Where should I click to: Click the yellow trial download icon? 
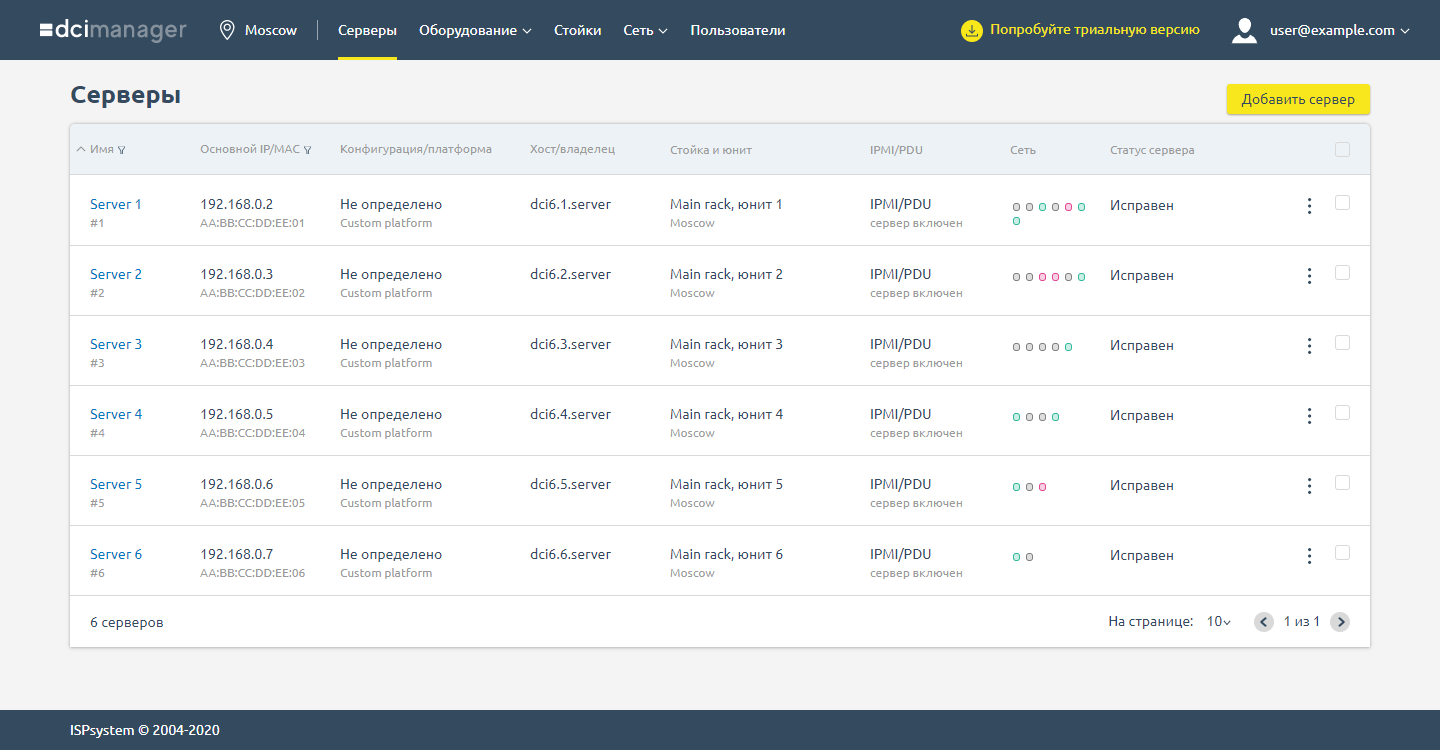(x=971, y=30)
